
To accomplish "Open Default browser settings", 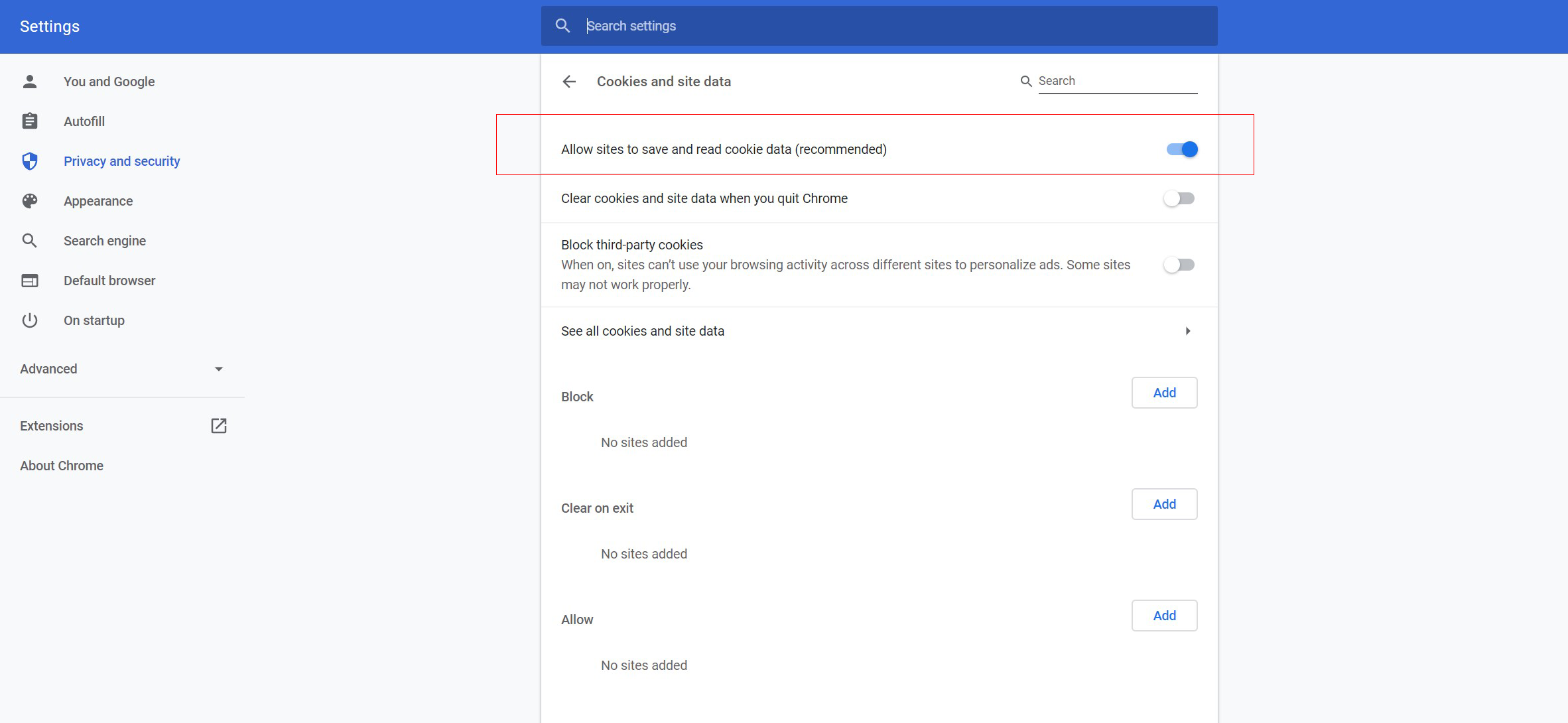I will [109, 281].
